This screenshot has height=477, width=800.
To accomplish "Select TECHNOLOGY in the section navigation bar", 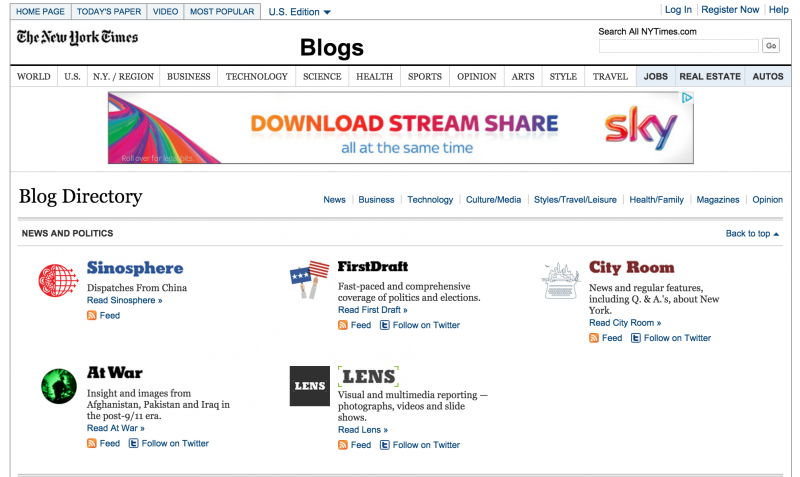I will [257, 77].
